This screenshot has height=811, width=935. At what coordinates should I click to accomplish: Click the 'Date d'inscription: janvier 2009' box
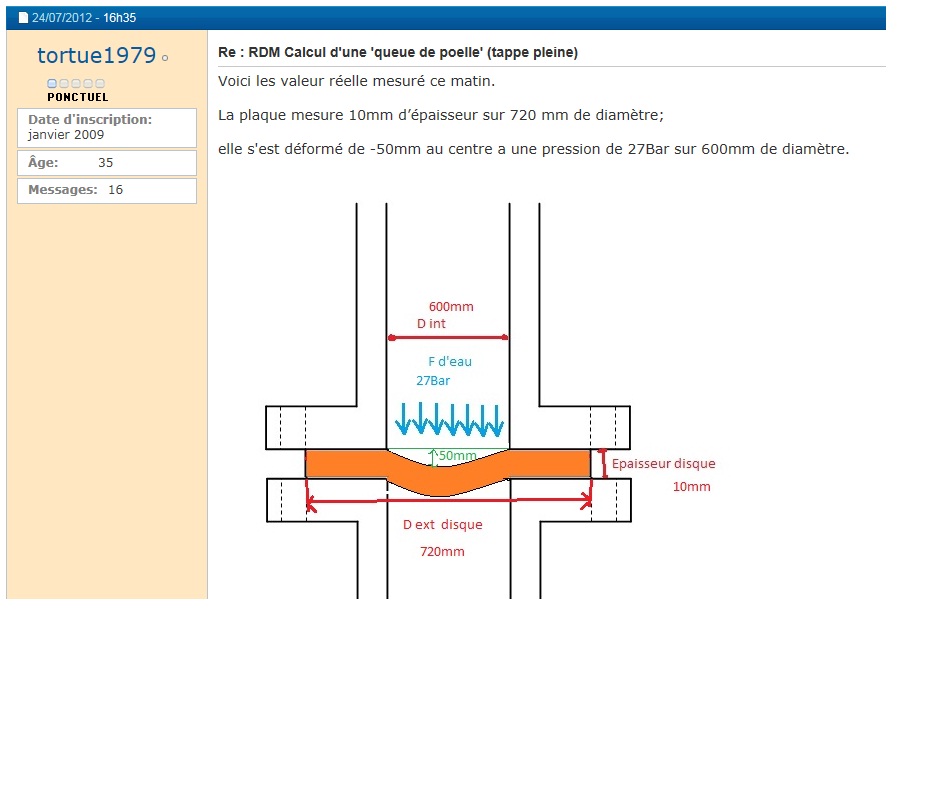click(107, 128)
